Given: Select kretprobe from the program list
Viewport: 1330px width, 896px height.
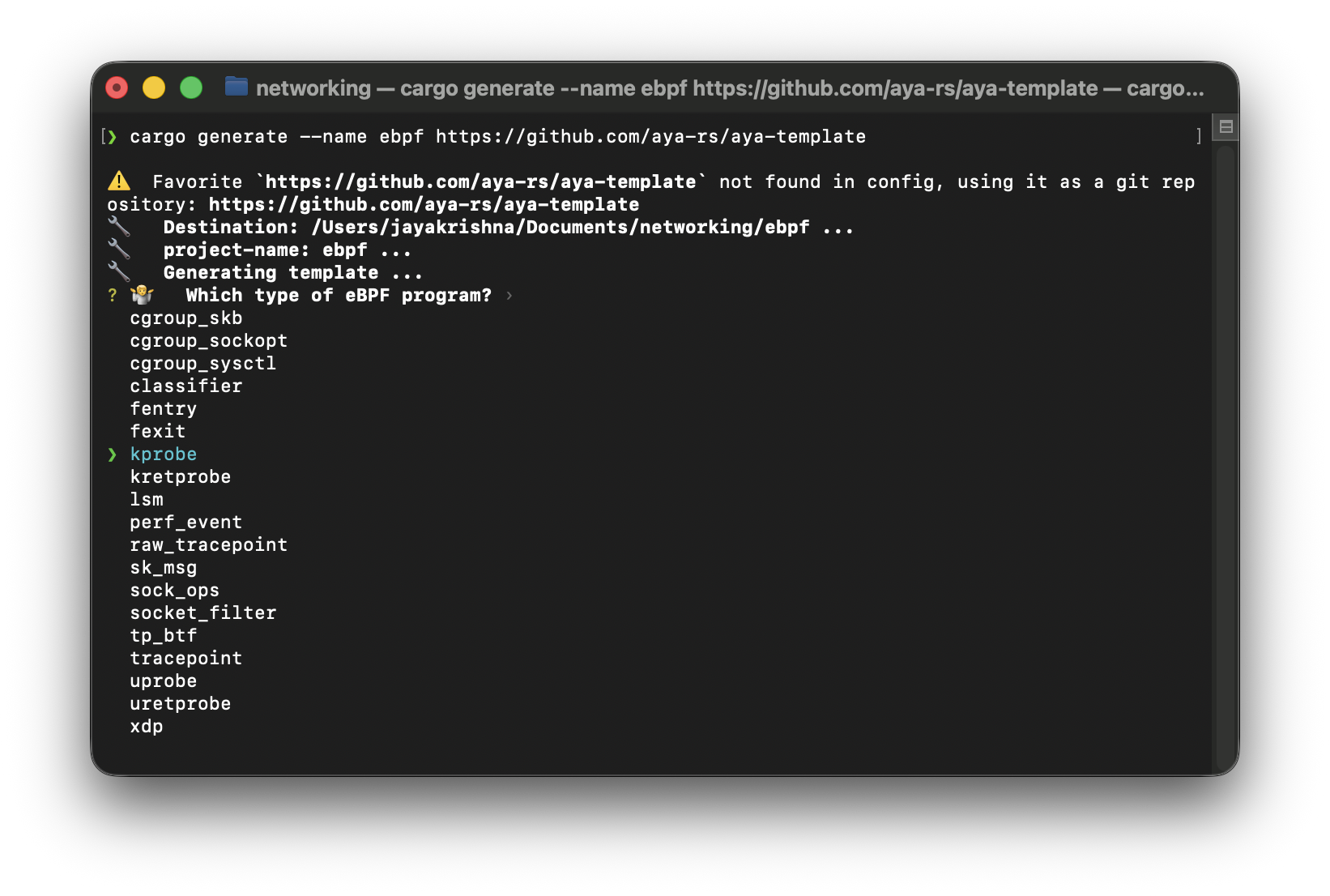Looking at the screenshot, I should click(180, 476).
